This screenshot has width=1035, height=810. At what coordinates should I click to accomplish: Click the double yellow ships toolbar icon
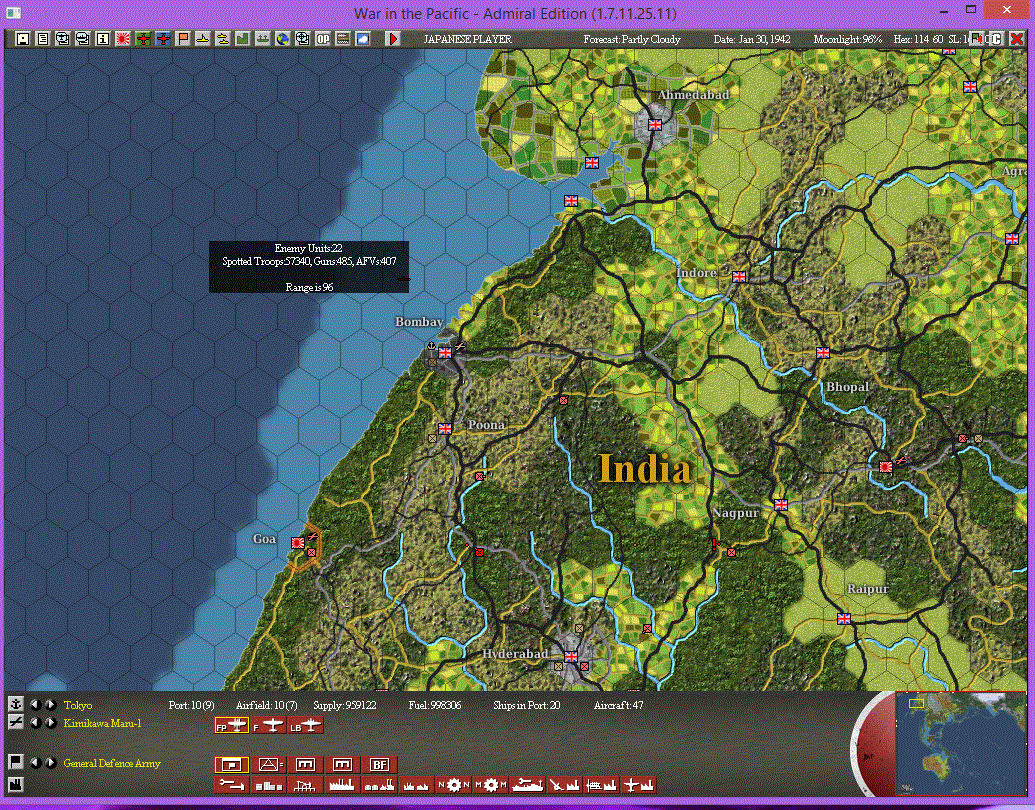[x=223, y=39]
